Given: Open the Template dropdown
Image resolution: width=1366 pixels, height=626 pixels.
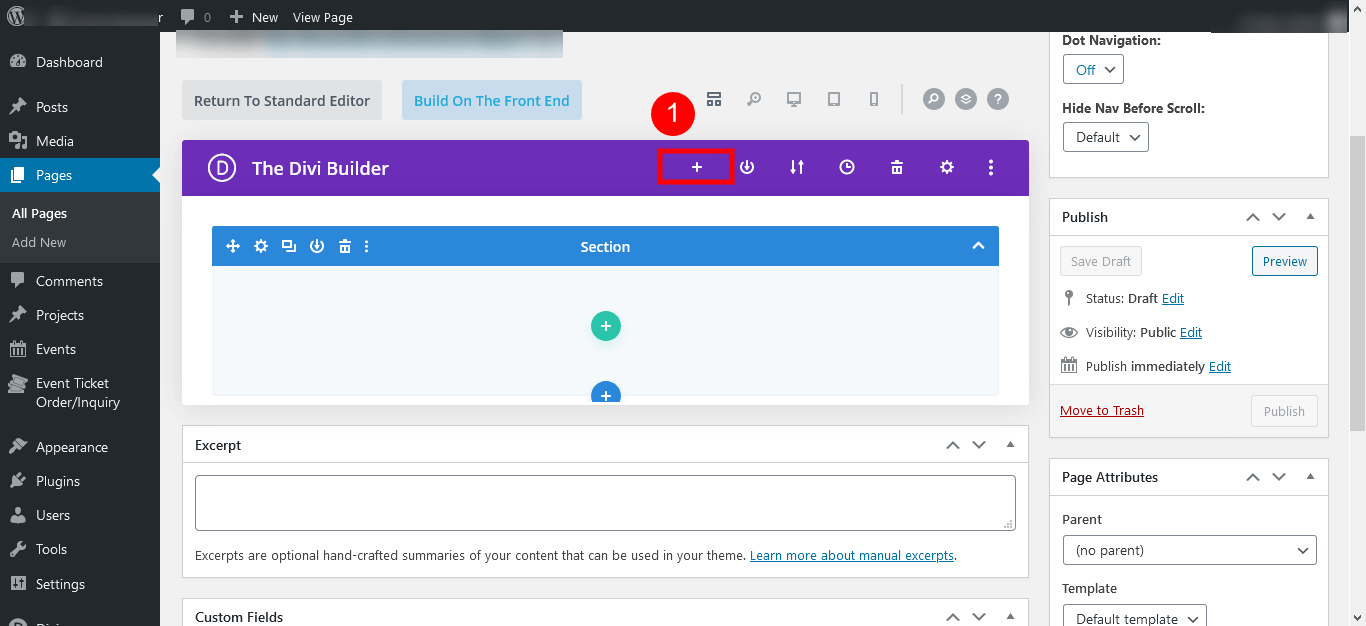Looking at the screenshot, I should (x=1135, y=616).
